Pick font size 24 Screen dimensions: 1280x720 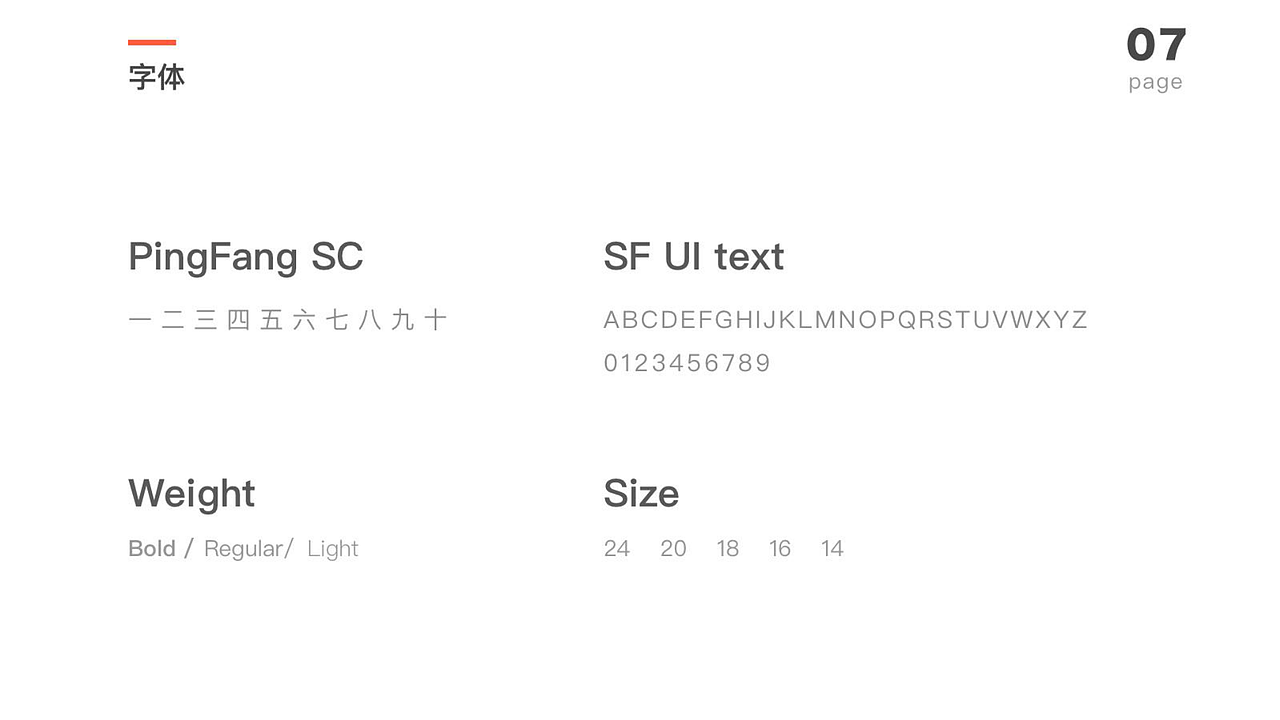[x=617, y=549]
